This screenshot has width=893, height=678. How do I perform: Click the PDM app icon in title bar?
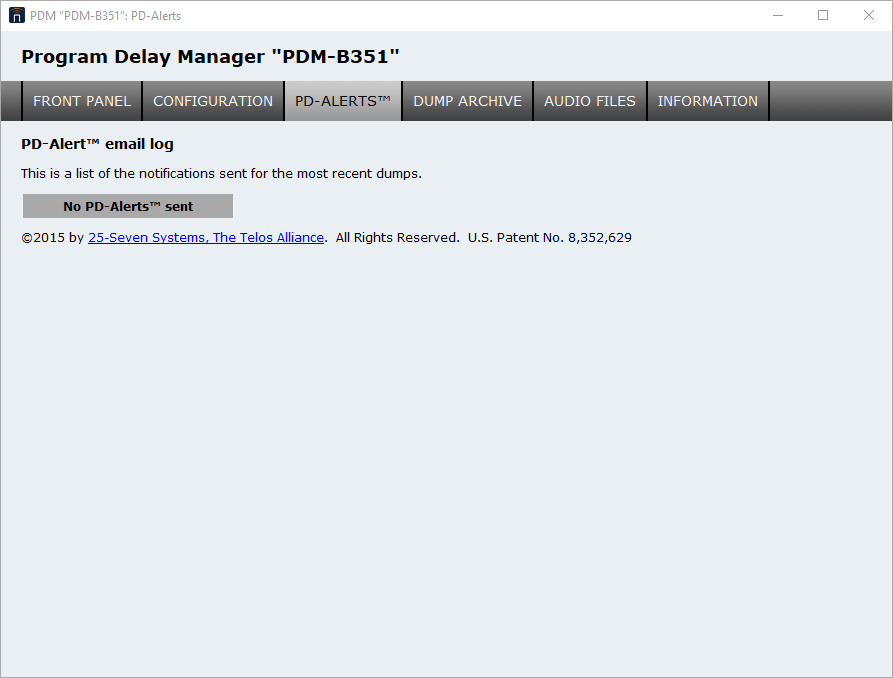[16, 16]
